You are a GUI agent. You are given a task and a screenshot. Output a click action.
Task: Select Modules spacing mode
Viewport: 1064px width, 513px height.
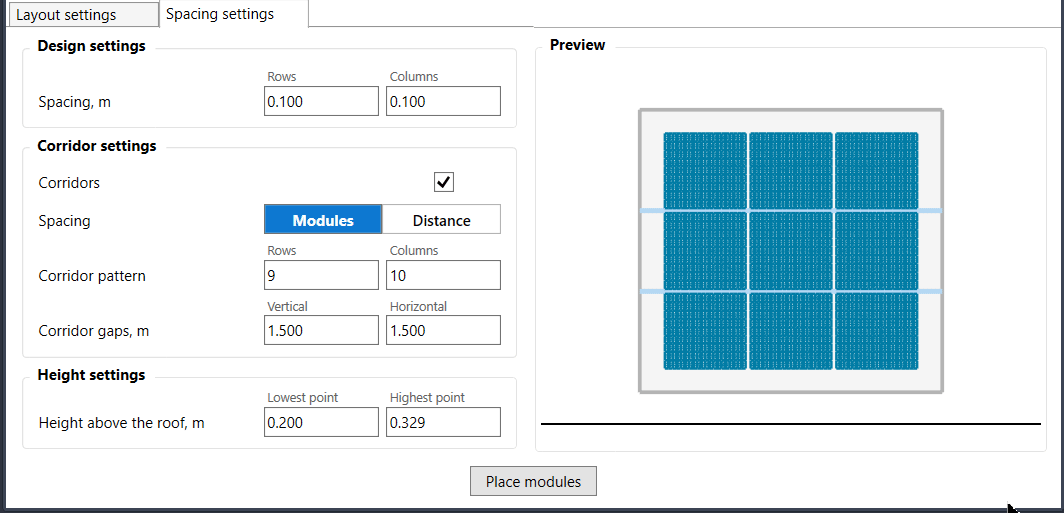(323, 220)
